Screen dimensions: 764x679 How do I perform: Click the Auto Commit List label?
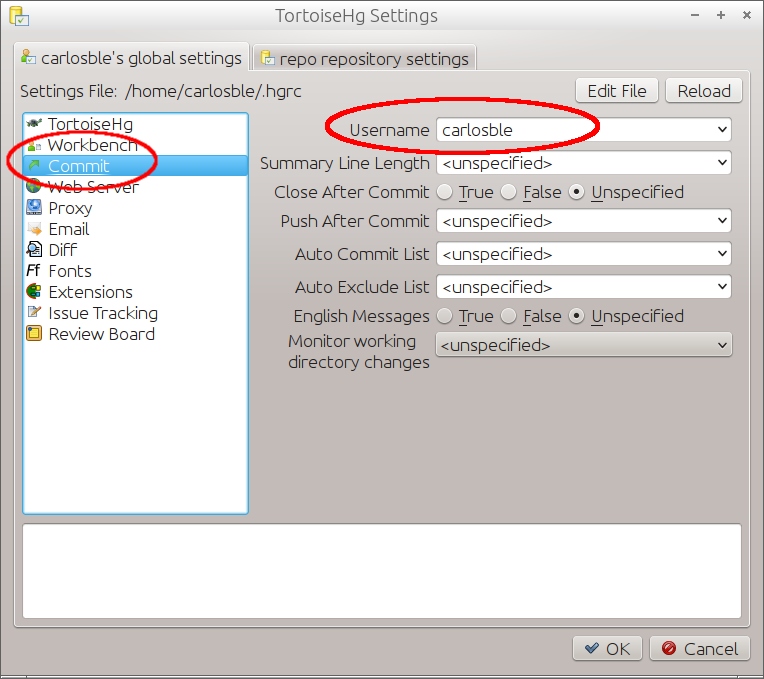362,254
